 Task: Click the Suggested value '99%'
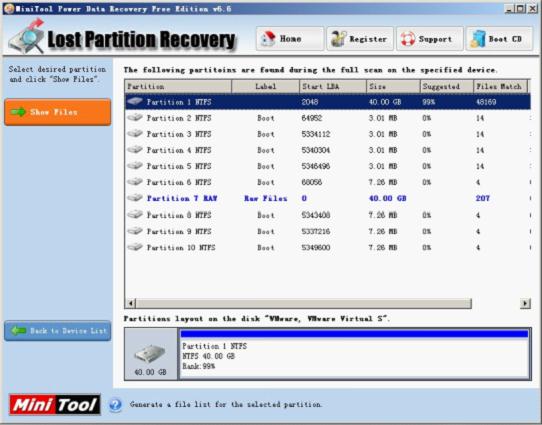pos(429,102)
